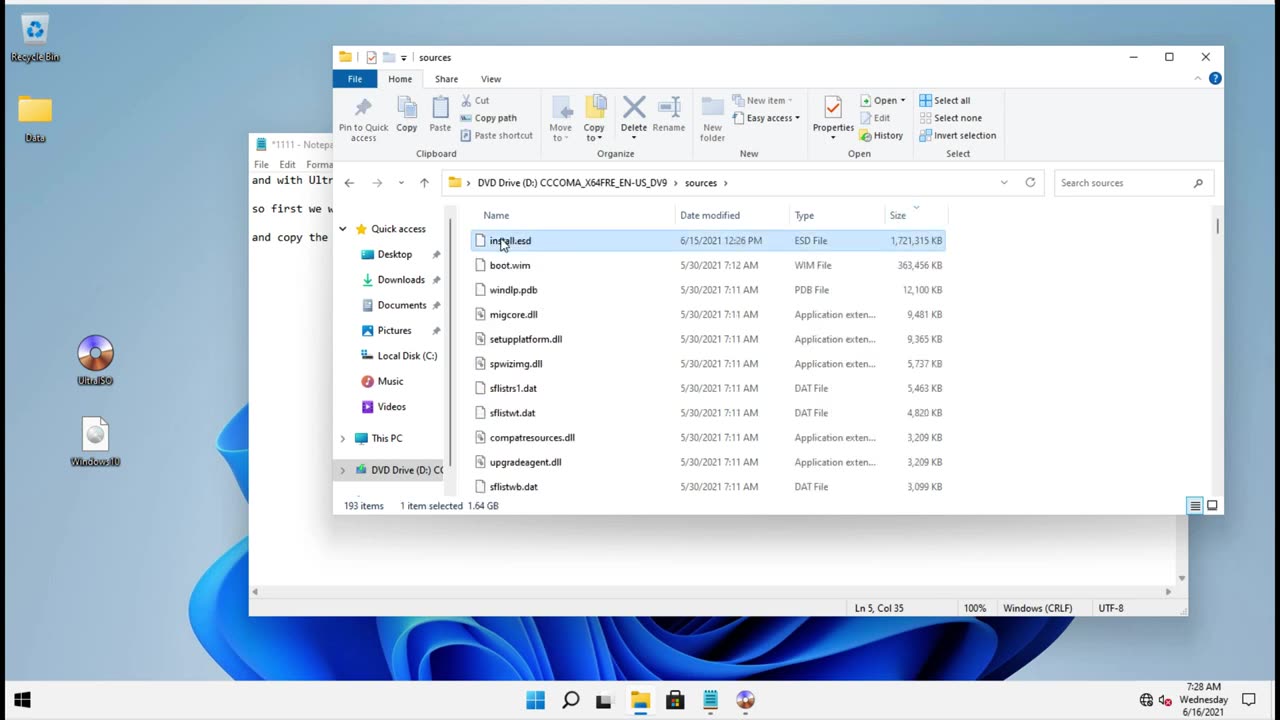
Task: Open the Recycle Bin desktop icon
Action: (x=35, y=39)
